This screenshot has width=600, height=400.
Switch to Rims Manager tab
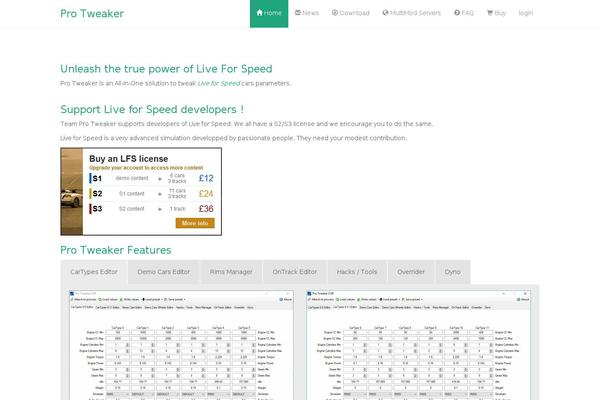(231, 272)
